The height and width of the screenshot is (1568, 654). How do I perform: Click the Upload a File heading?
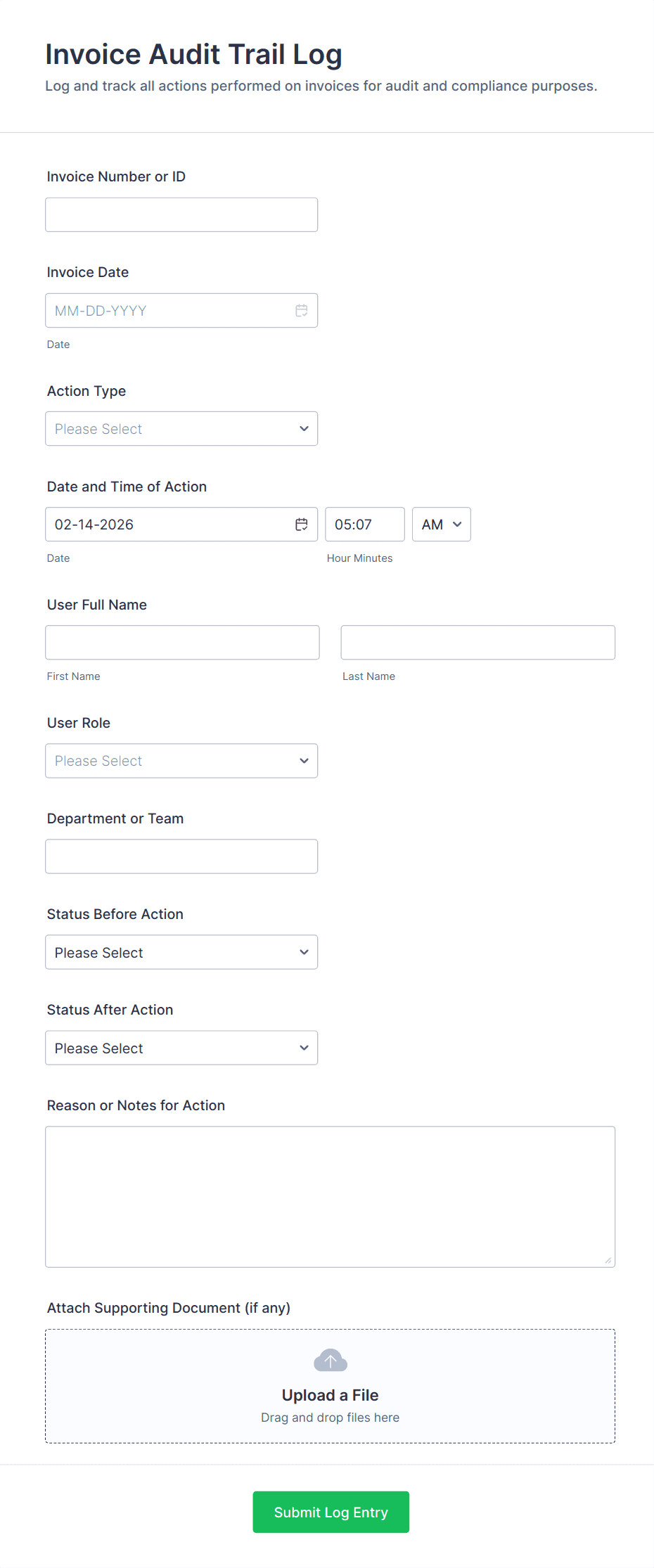click(x=330, y=1395)
